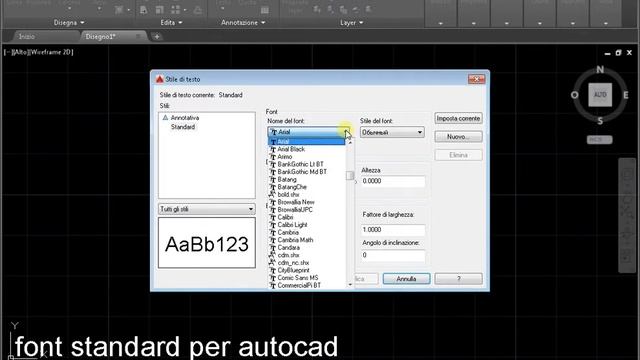Click the Annulla button

click(x=406, y=279)
